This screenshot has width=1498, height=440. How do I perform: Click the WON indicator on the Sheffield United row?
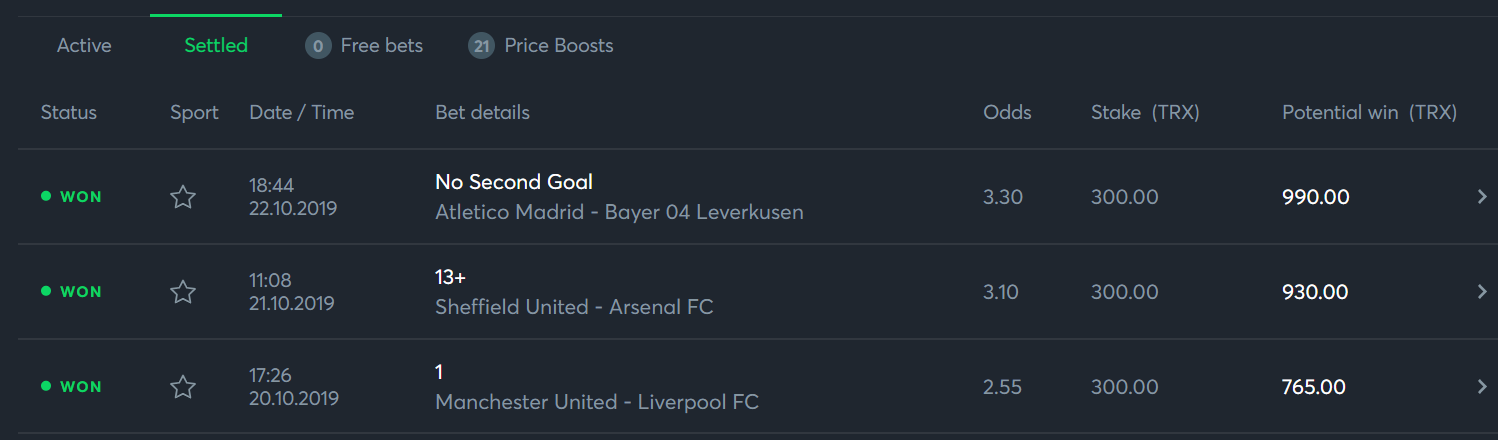[71, 292]
